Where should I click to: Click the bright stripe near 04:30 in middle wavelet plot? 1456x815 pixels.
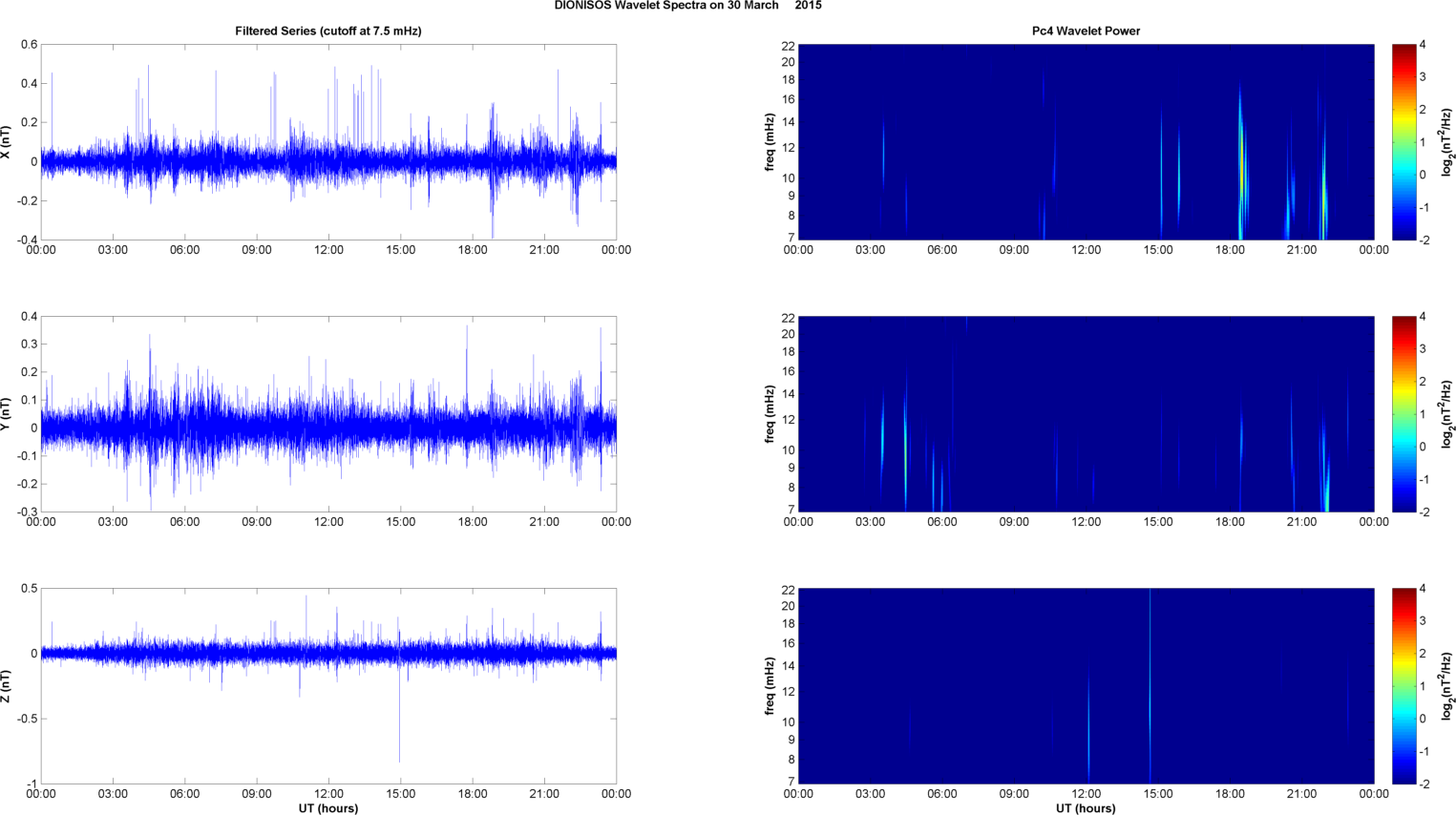pyautogui.click(x=905, y=444)
